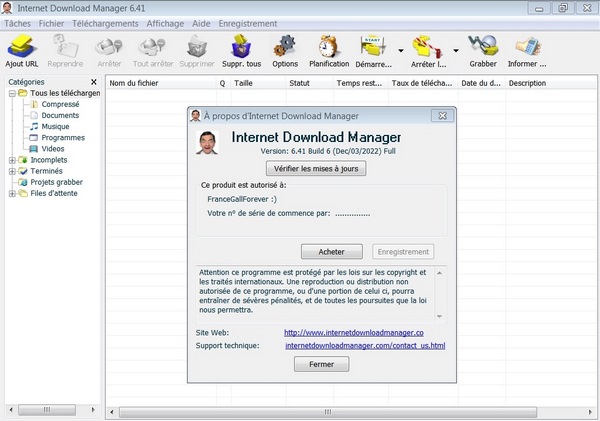The image size is (600, 421).
Task: Click the Arrêter toolbar icon
Action: (x=109, y=47)
